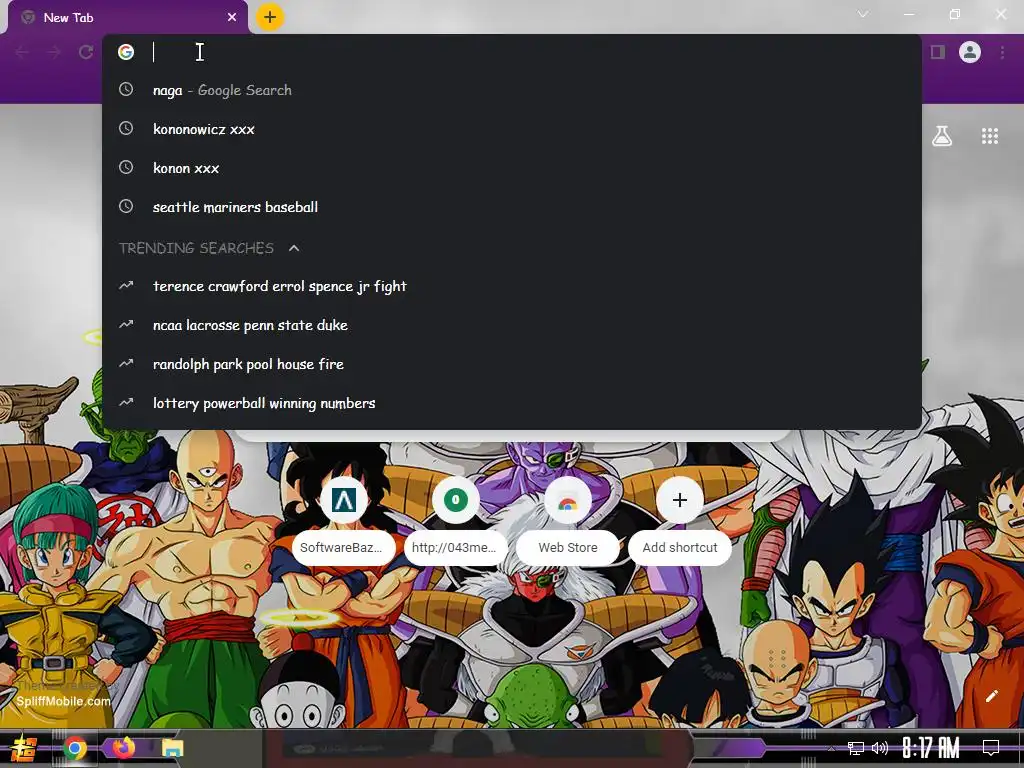1024x768 pixels.
Task: Open the http://043me... shortcut icon
Action: tap(456, 500)
